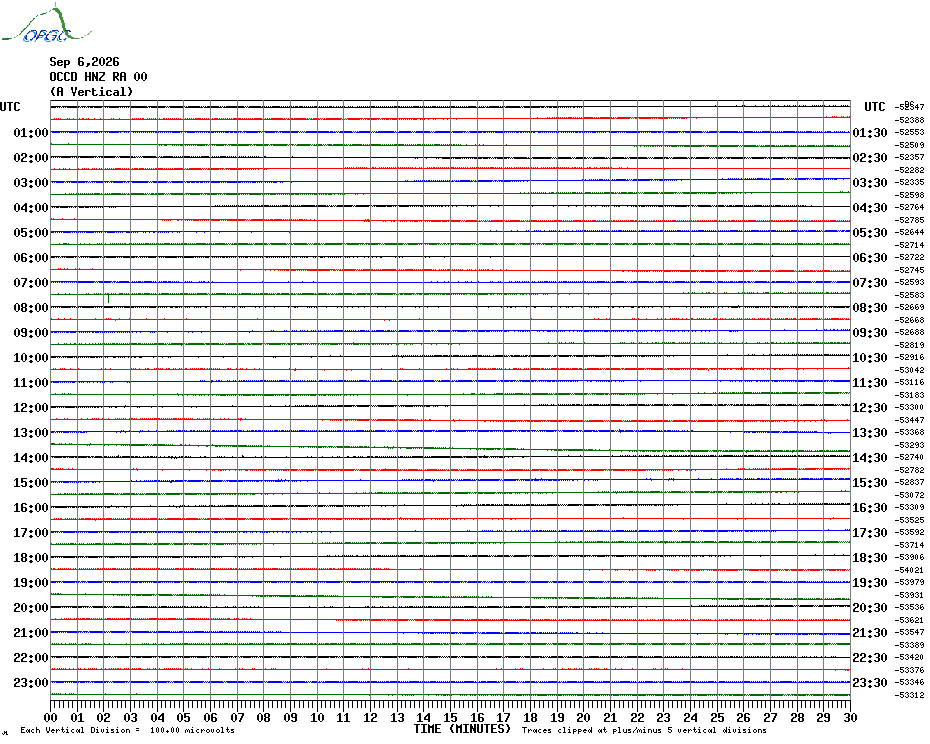The image size is (930, 744).
Task: Click the -52740 offset value on right
Action: pyautogui.click(x=909, y=457)
